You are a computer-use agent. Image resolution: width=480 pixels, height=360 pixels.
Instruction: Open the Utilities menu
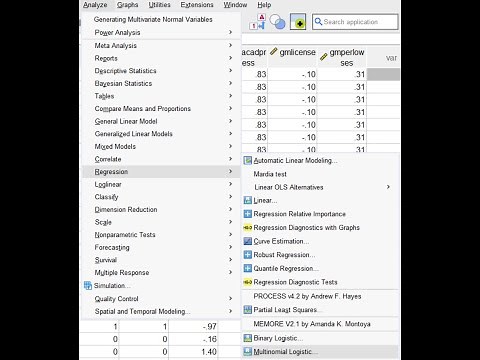[159, 5]
